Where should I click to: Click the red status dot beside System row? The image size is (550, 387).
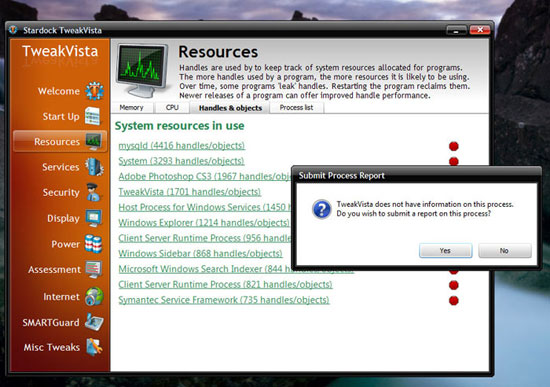click(x=454, y=161)
